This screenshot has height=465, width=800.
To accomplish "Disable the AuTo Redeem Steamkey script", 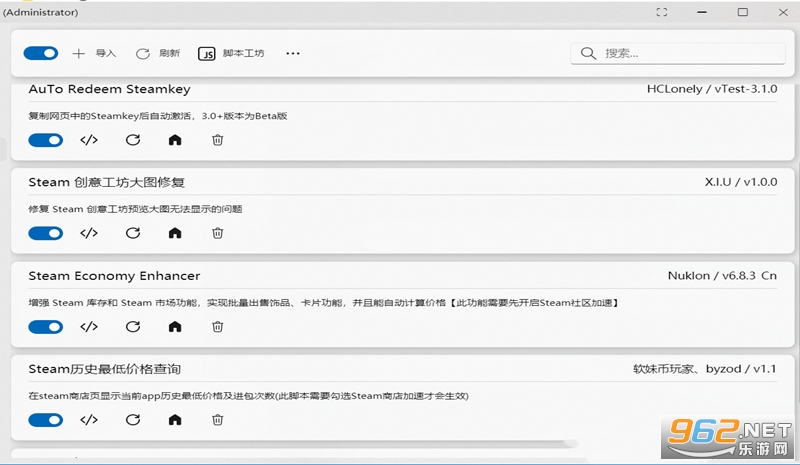I will pos(46,140).
